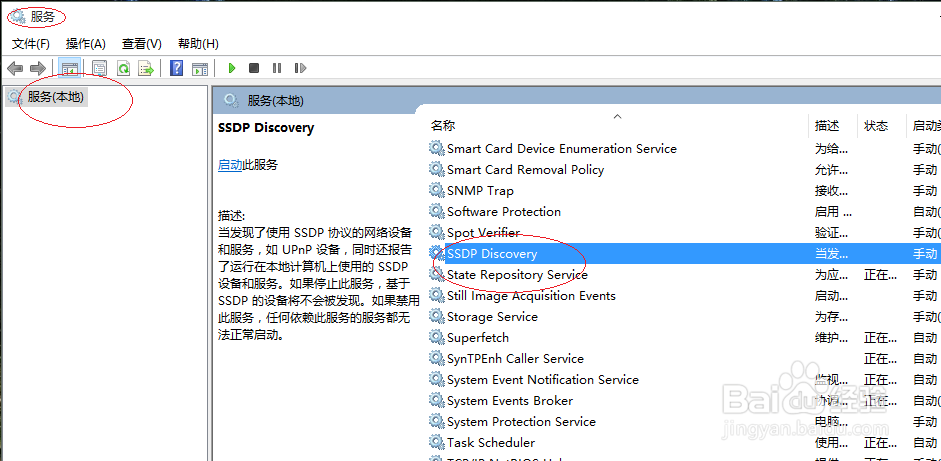Open the 查看(V) menu
This screenshot has width=941, height=461.
[x=142, y=44]
